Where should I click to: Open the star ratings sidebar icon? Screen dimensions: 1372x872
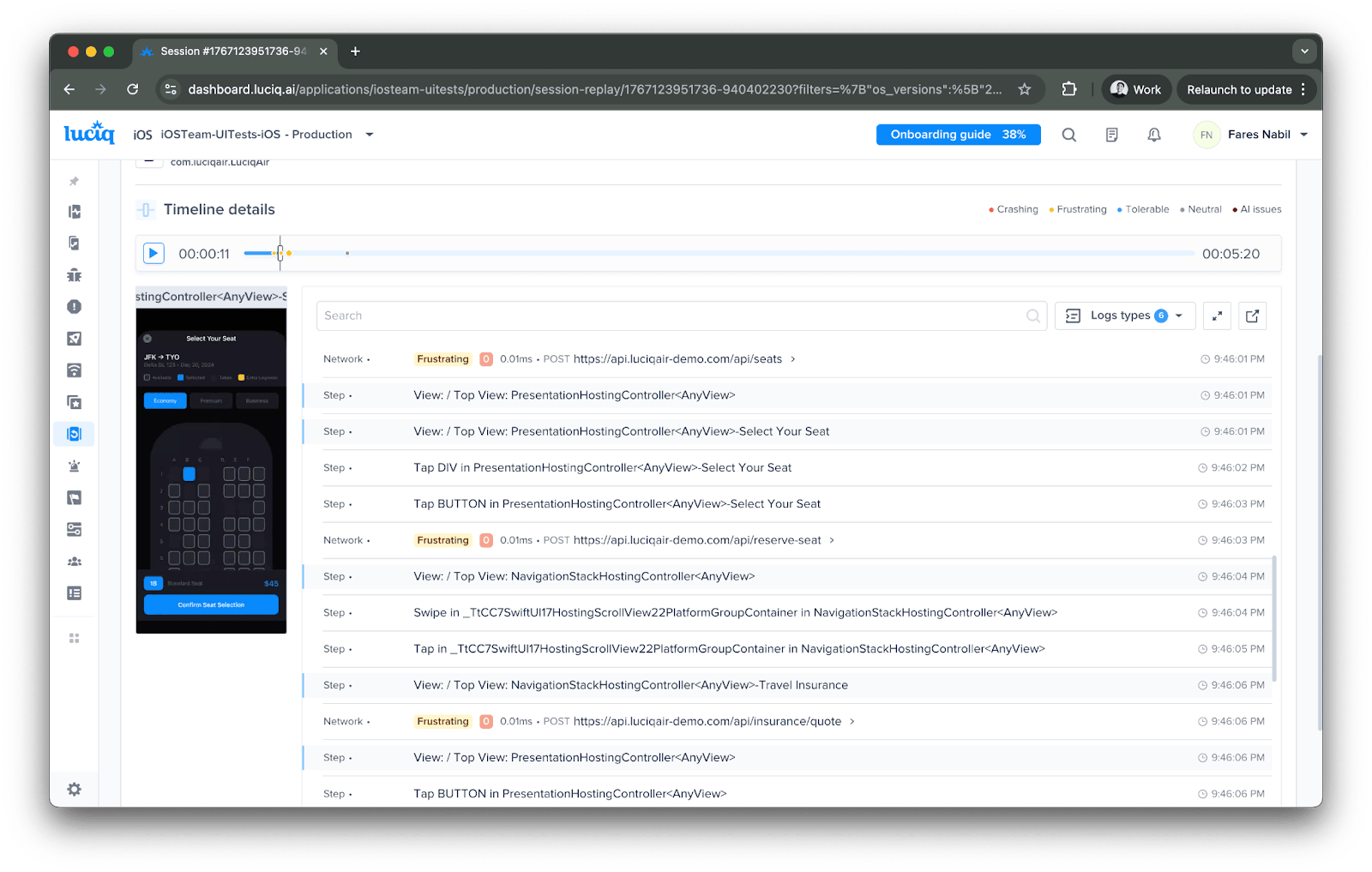tap(75, 402)
